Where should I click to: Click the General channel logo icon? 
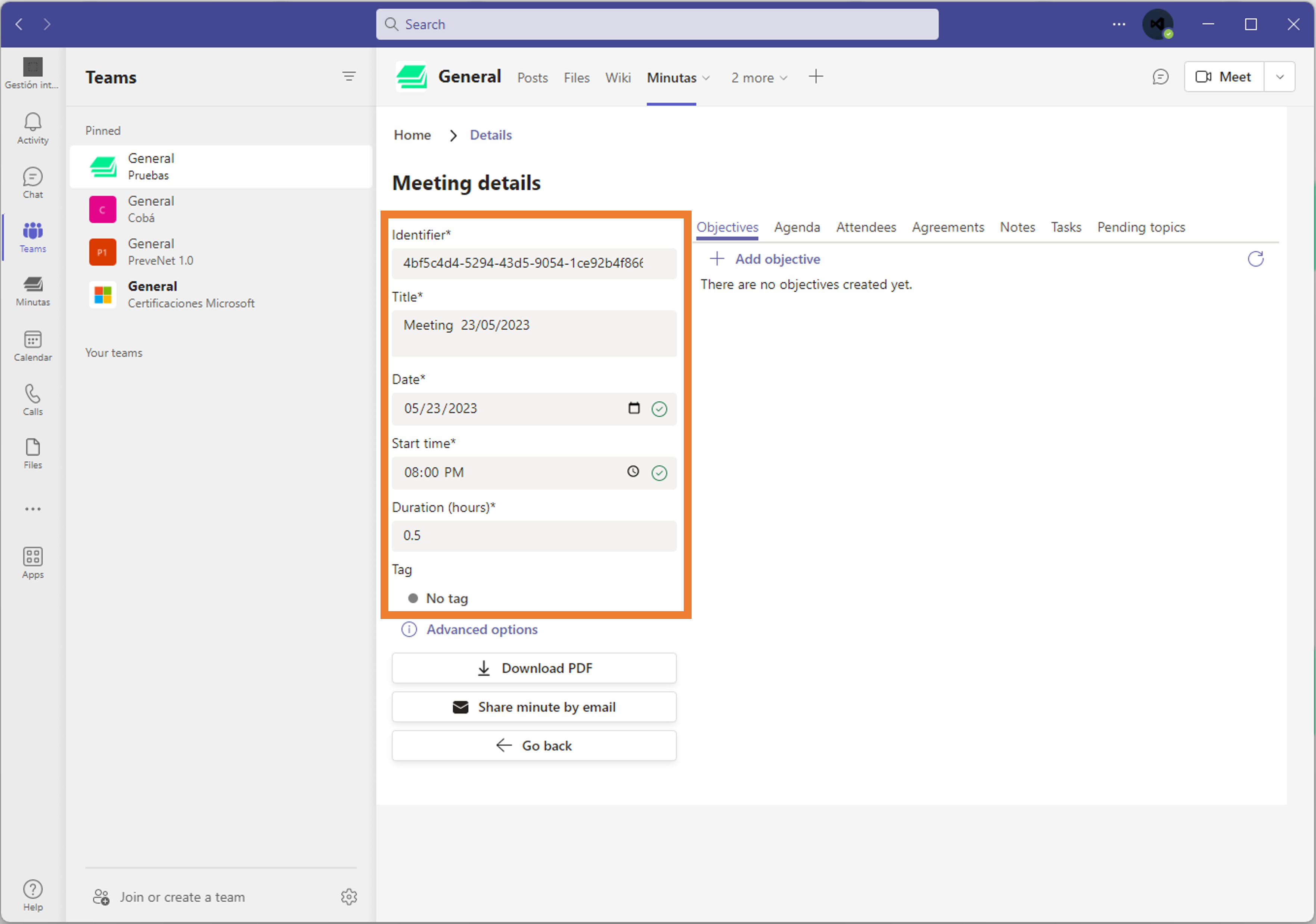click(411, 76)
